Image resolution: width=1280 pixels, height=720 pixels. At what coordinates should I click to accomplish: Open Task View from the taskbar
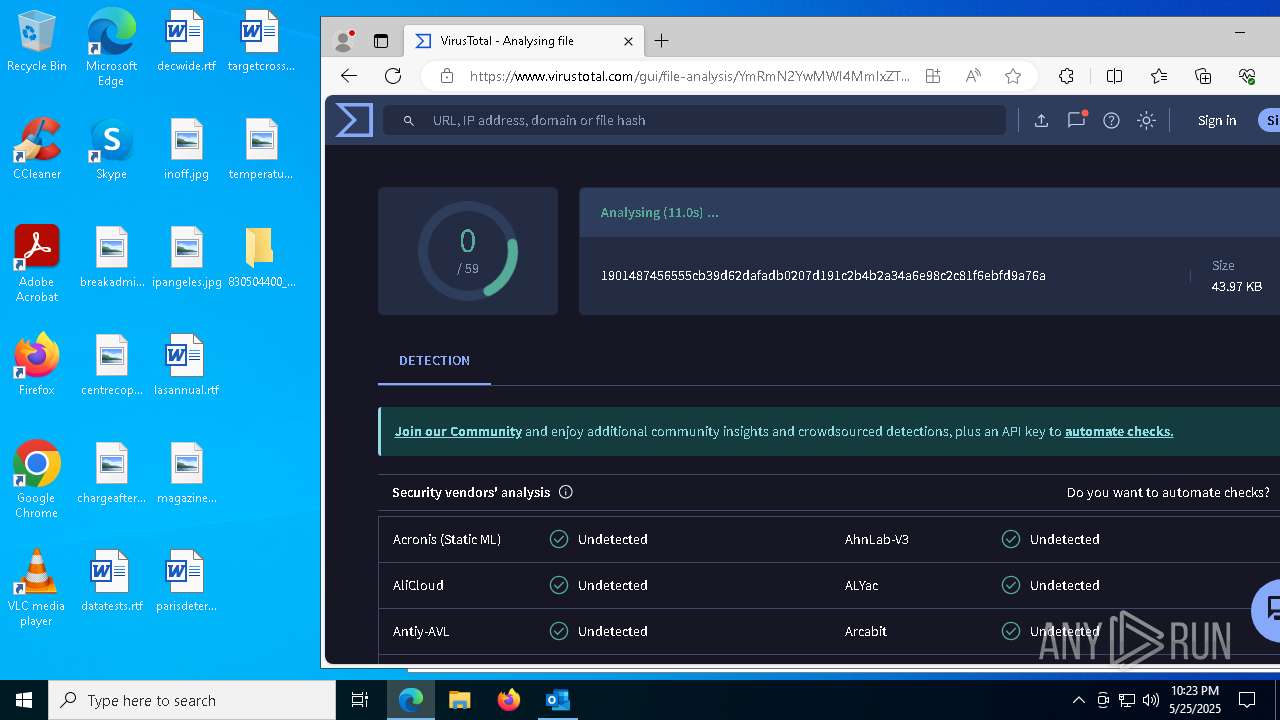point(360,700)
